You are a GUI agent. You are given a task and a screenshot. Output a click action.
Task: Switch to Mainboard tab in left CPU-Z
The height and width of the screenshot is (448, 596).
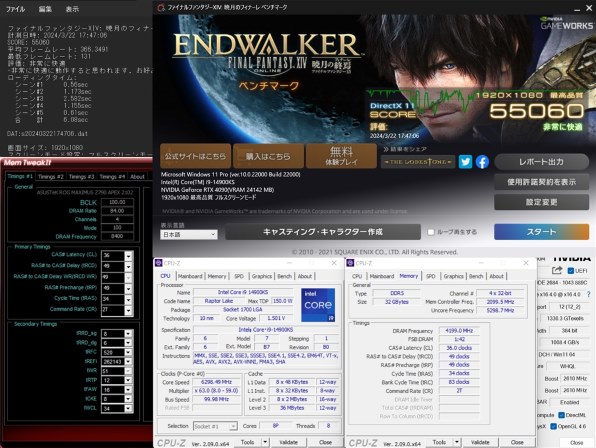click(190, 276)
